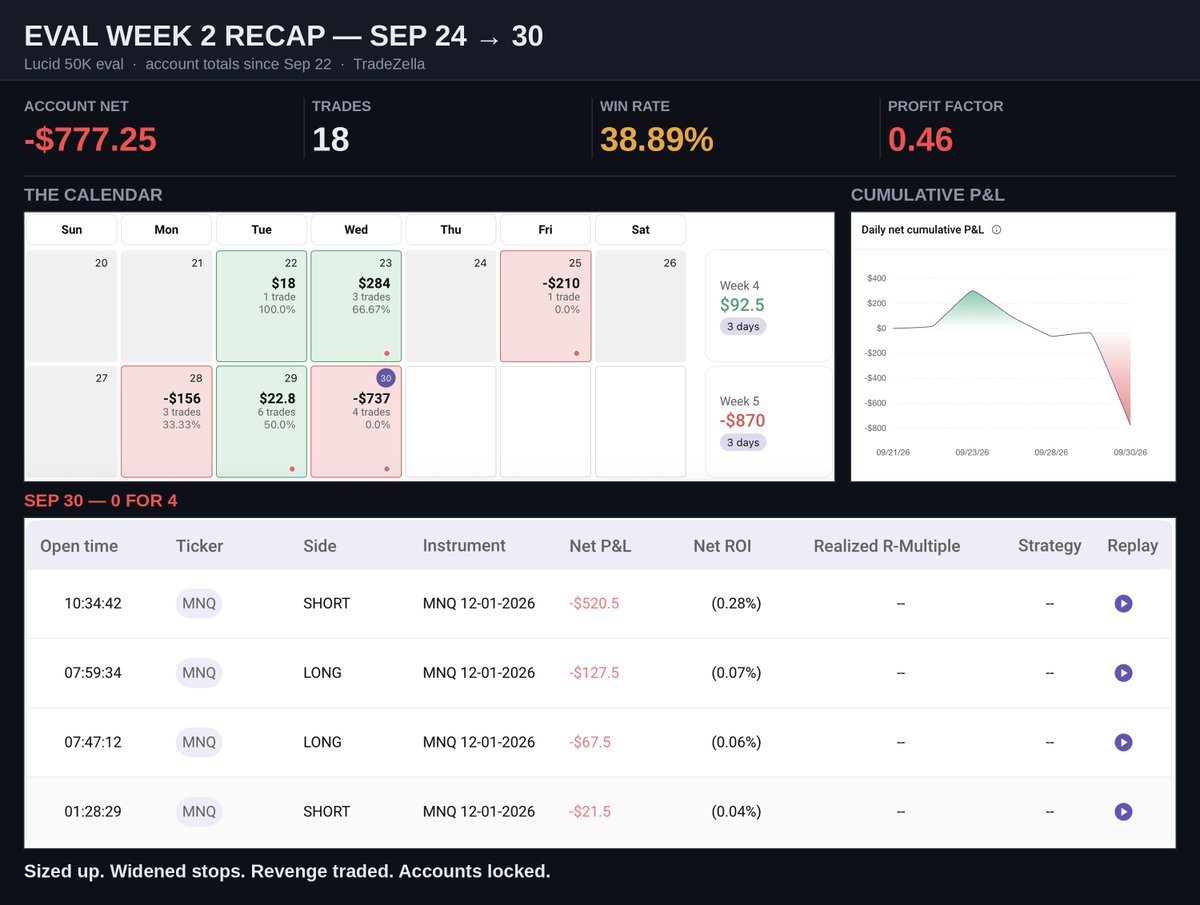
Task: Open the calendar day with -$737 loss
Action: tap(356, 421)
